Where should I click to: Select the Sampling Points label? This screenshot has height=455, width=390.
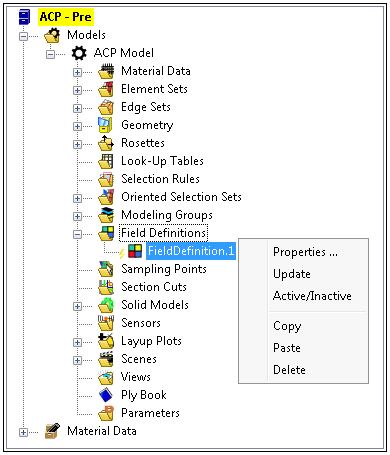[164, 269]
